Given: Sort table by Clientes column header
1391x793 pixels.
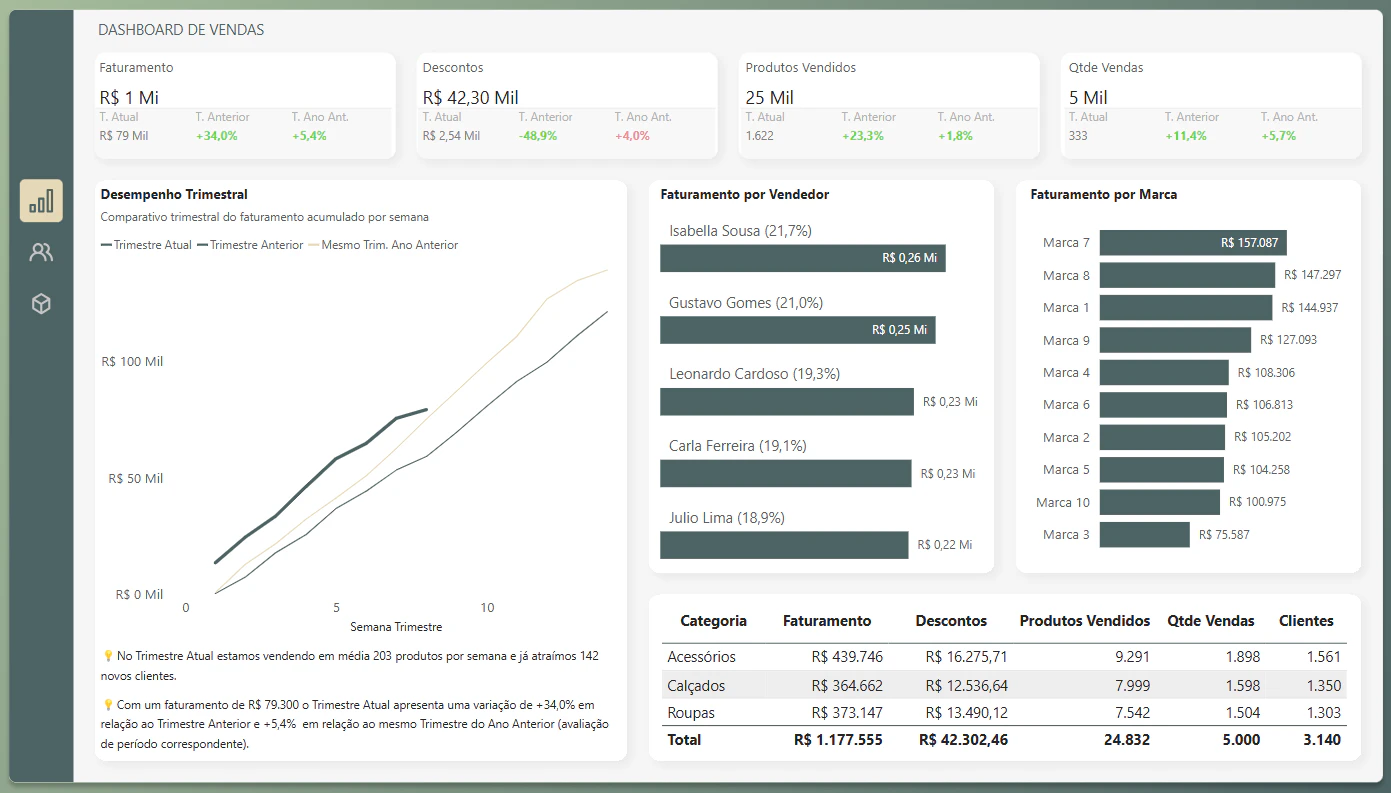Looking at the screenshot, I should pyautogui.click(x=1306, y=621).
